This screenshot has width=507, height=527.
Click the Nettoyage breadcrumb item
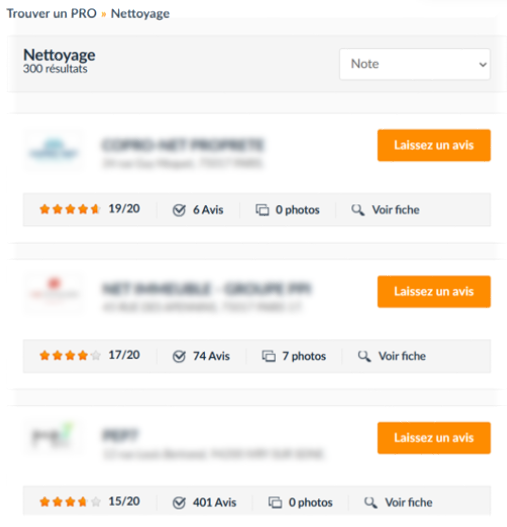point(140,14)
